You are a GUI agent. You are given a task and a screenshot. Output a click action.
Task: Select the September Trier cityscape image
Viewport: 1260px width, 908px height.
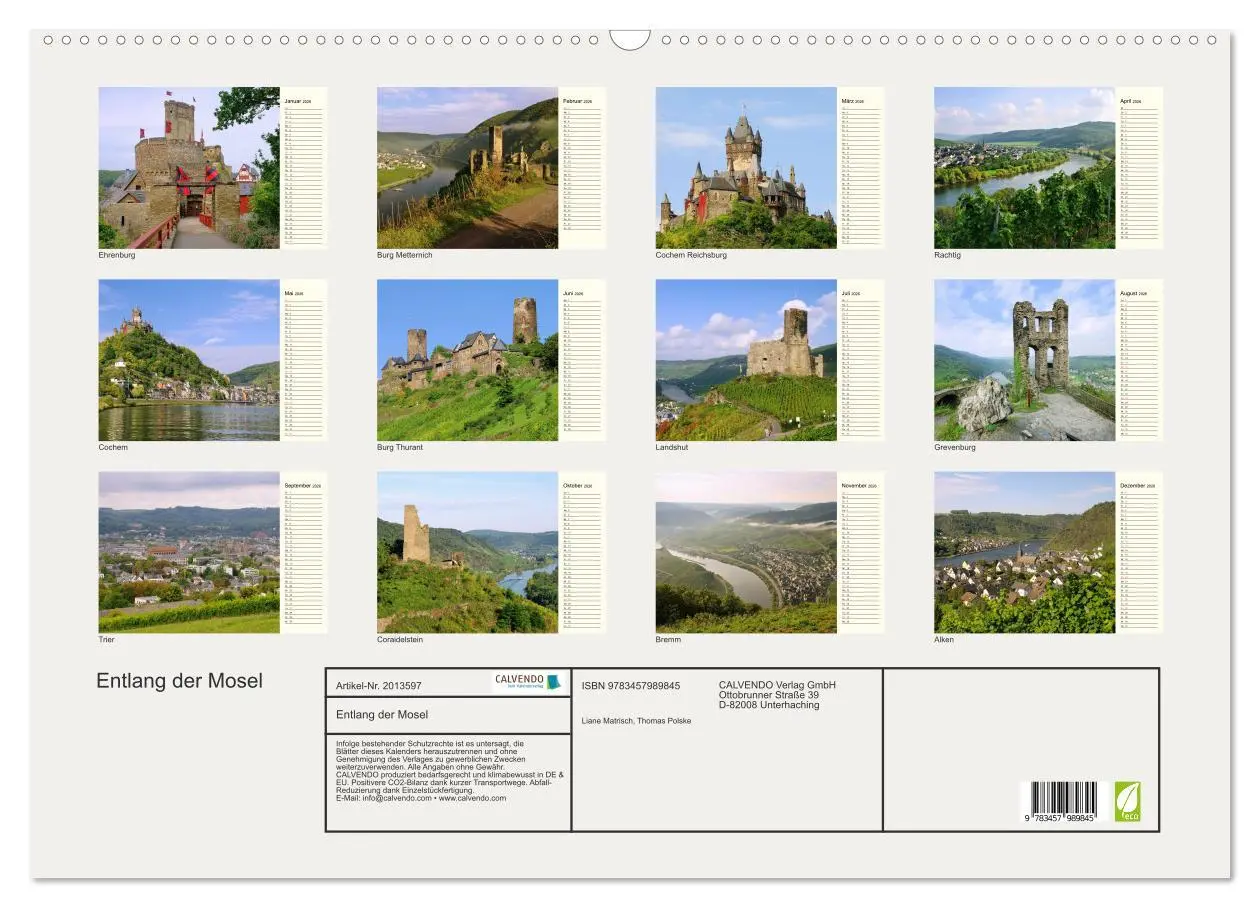point(190,552)
